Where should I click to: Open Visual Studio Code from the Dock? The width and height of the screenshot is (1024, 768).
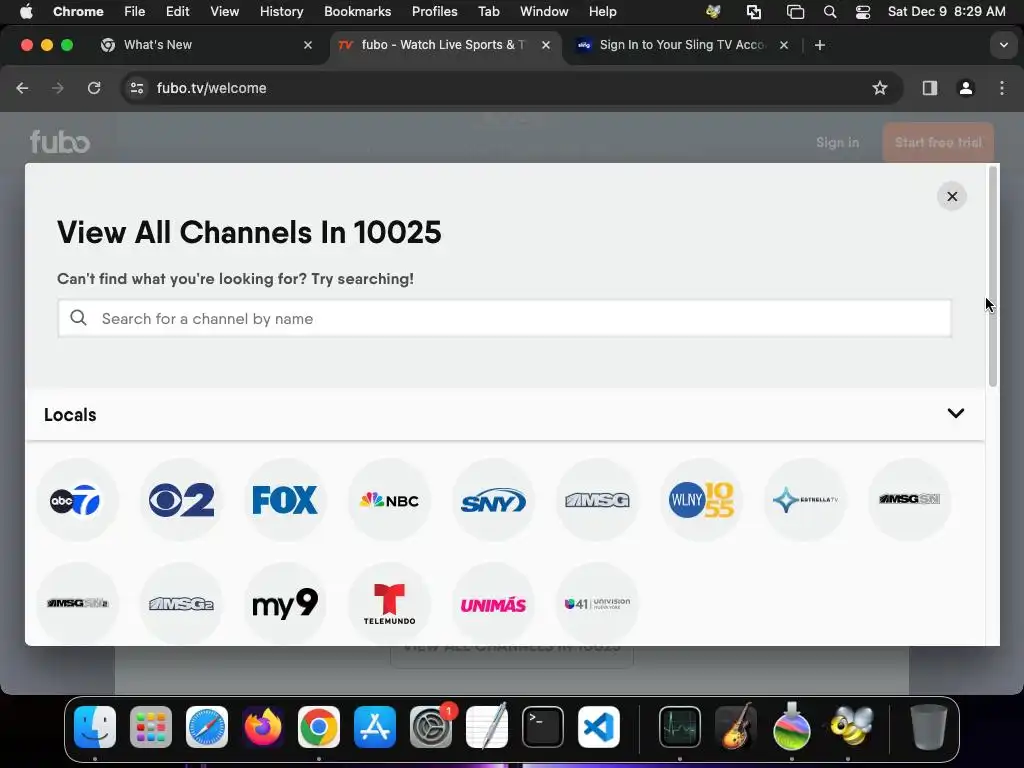[599, 727]
